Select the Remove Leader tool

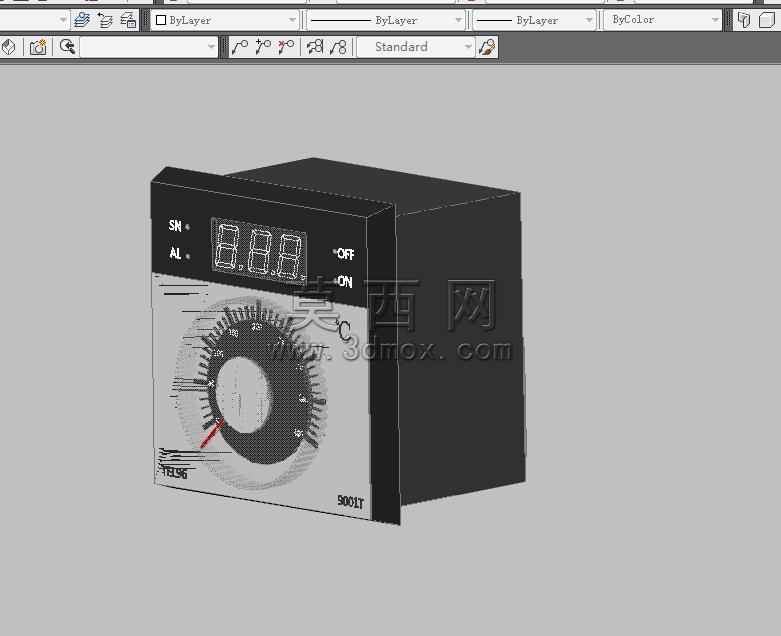pyautogui.click(x=286, y=47)
